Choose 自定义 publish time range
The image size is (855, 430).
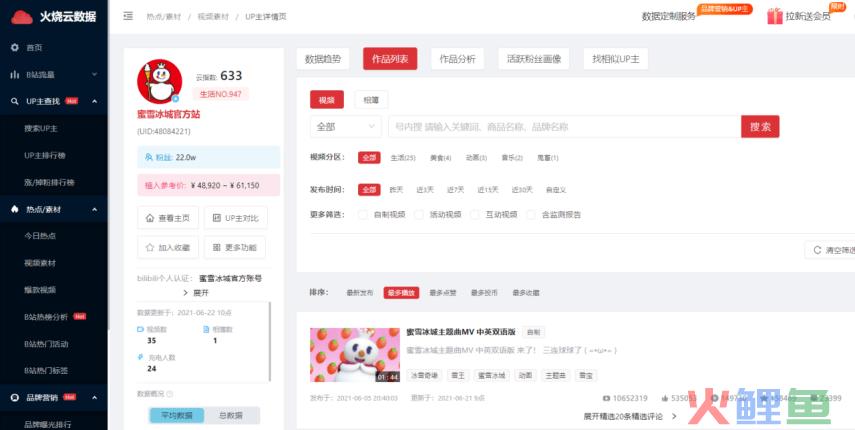click(556, 190)
